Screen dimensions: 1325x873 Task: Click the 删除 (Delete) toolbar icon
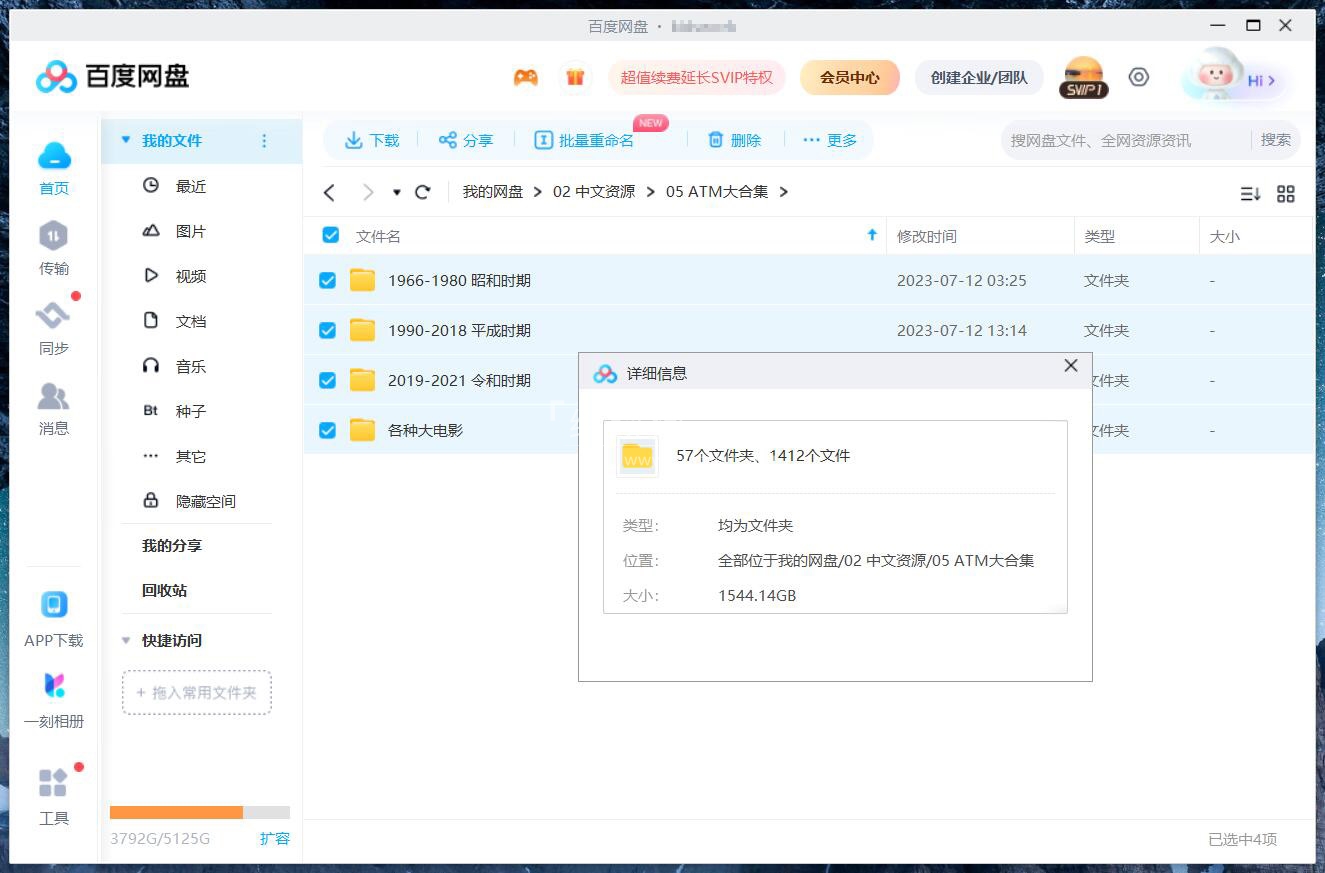point(735,140)
